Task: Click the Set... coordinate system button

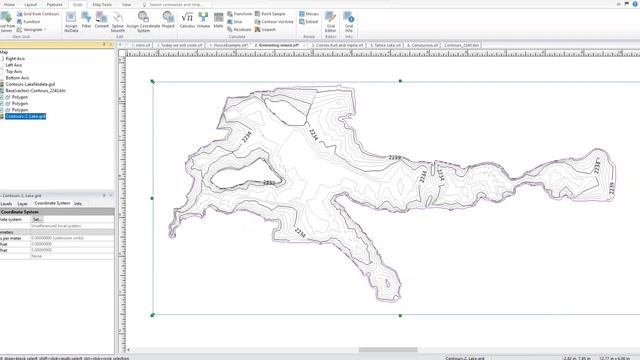Action: click(x=37, y=220)
